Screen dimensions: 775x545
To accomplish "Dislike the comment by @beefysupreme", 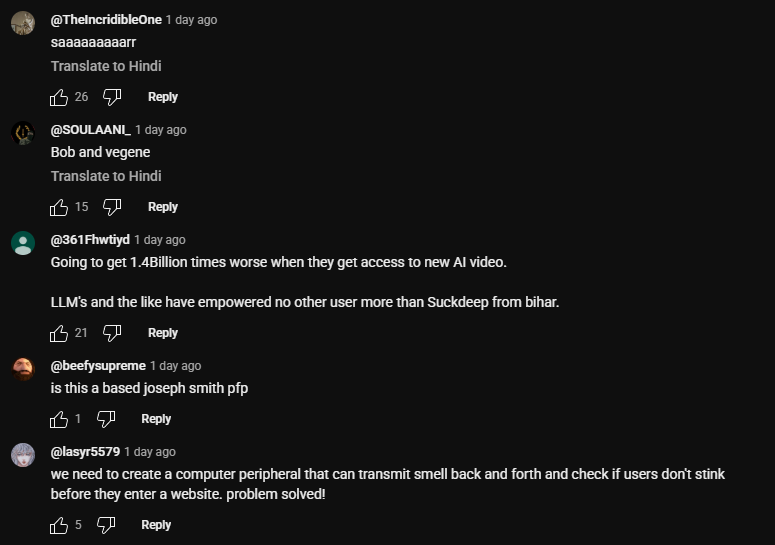I will click(106, 419).
